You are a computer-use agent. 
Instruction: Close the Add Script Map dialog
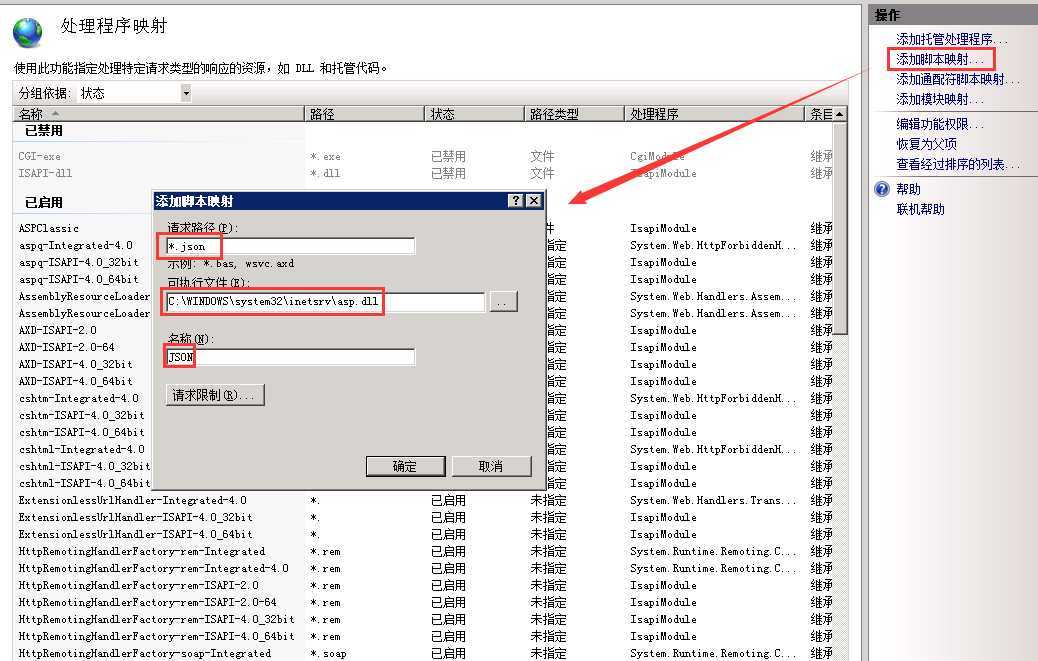click(x=534, y=200)
